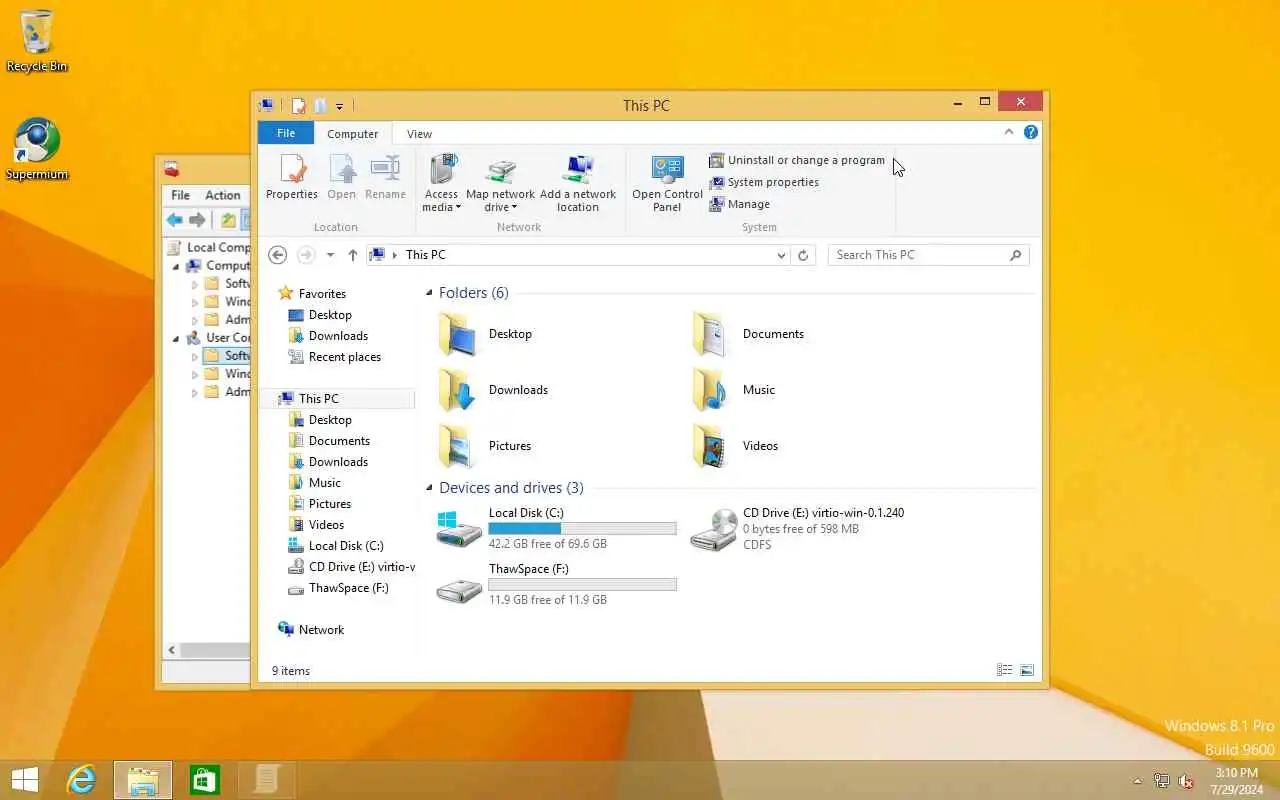Open Customize Quick Access Toolbar arrow
Viewport: 1280px width, 800px height.
(339, 106)
